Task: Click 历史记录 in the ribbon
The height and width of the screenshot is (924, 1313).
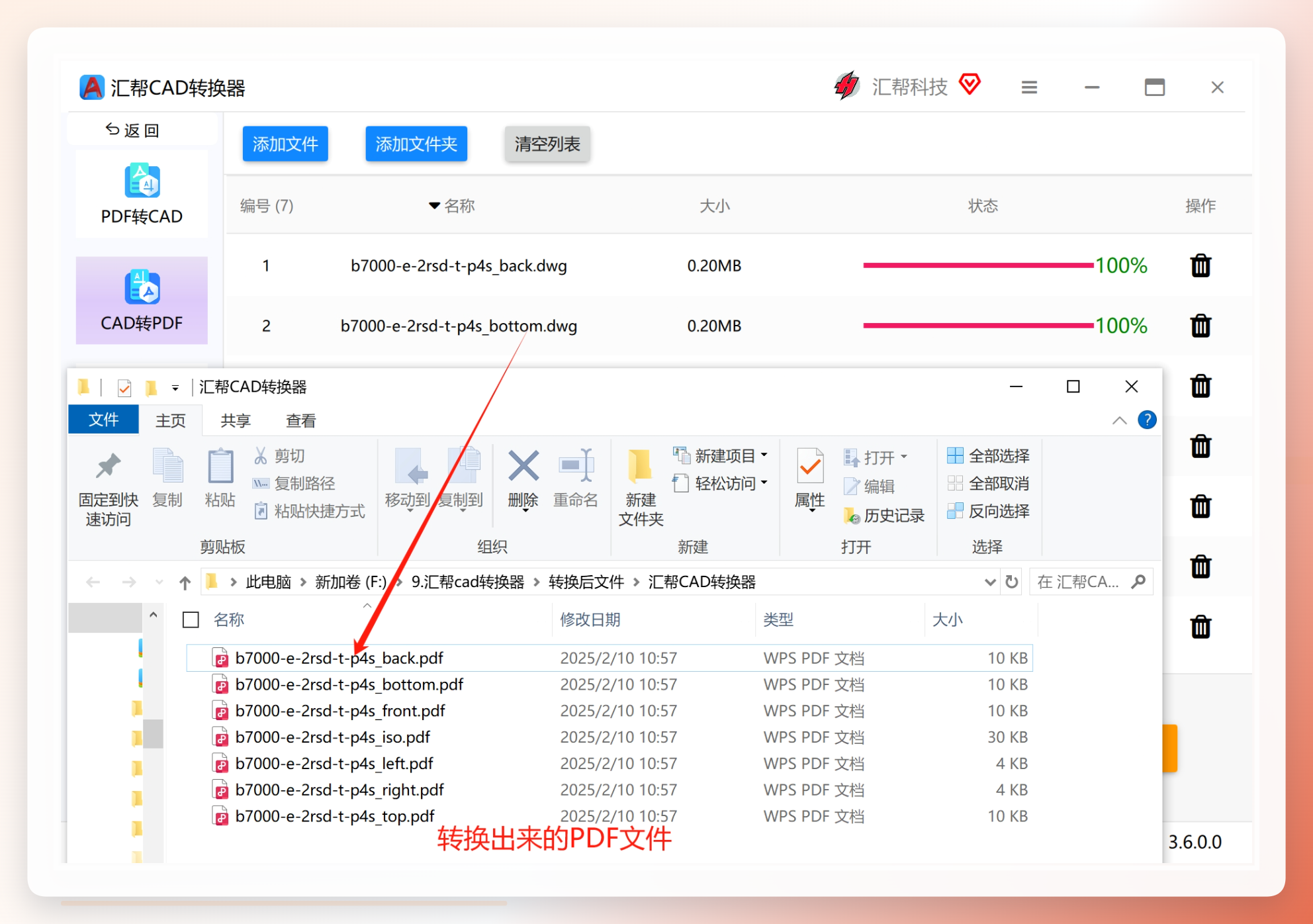Action: (884, 515)
